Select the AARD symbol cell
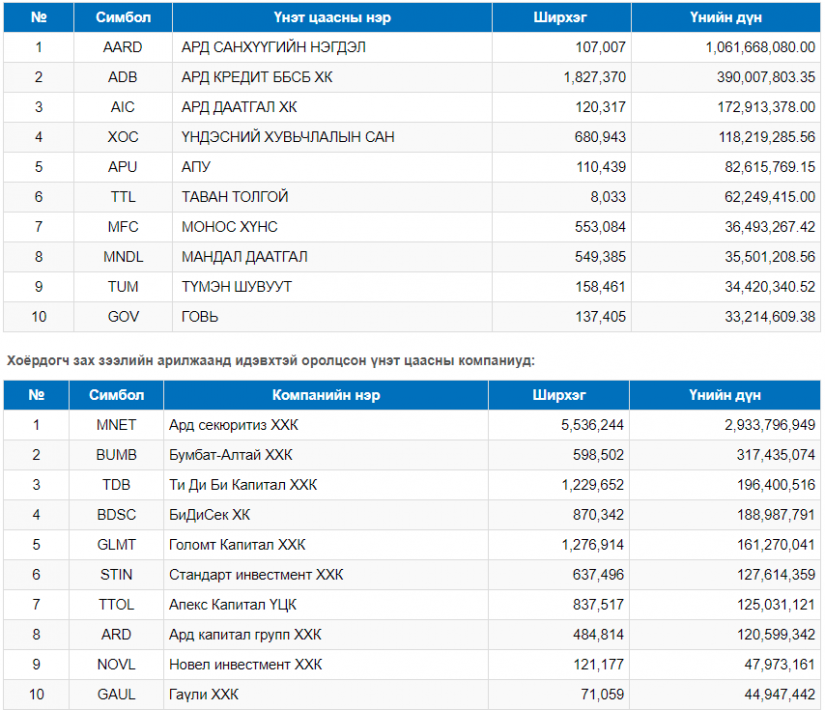 (x=123, y=47)
